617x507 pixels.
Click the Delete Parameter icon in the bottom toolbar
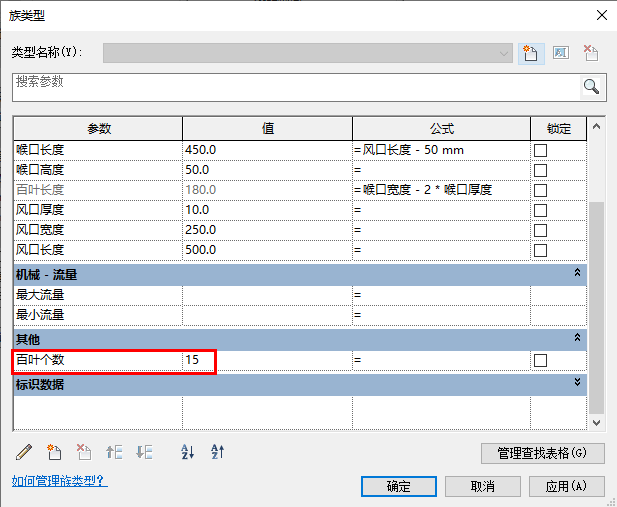coord(84,452)
